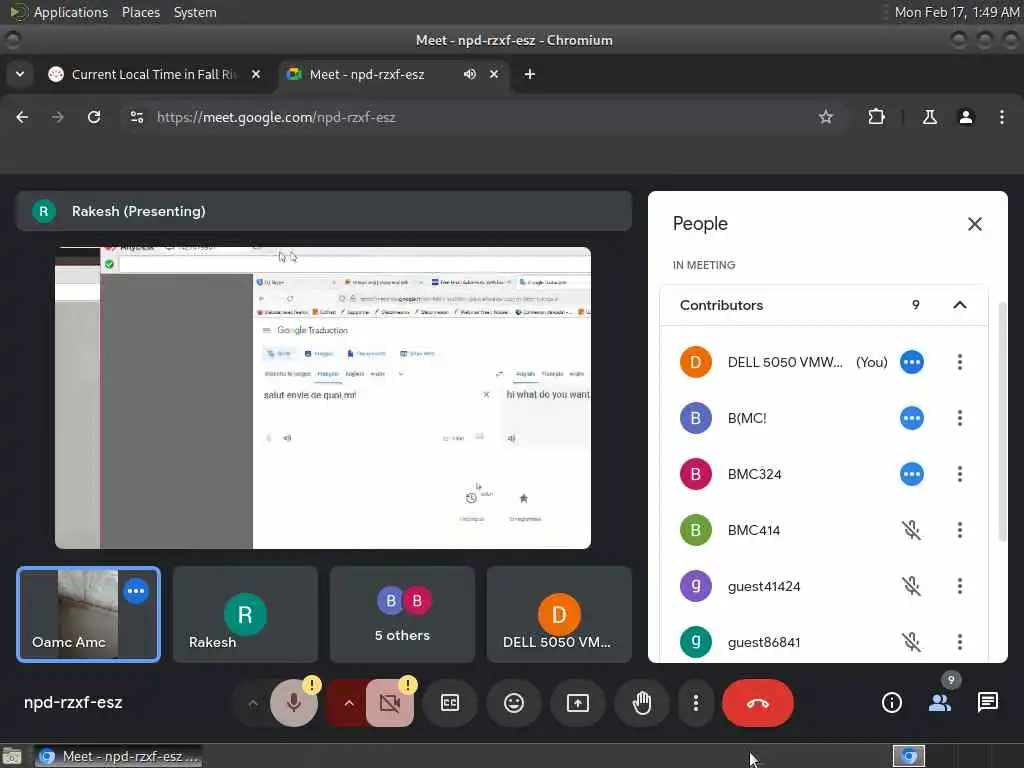Open the Extensions puzzle icon
Viewport: 1024px width, 768px height.
click(x=876, y=117)
